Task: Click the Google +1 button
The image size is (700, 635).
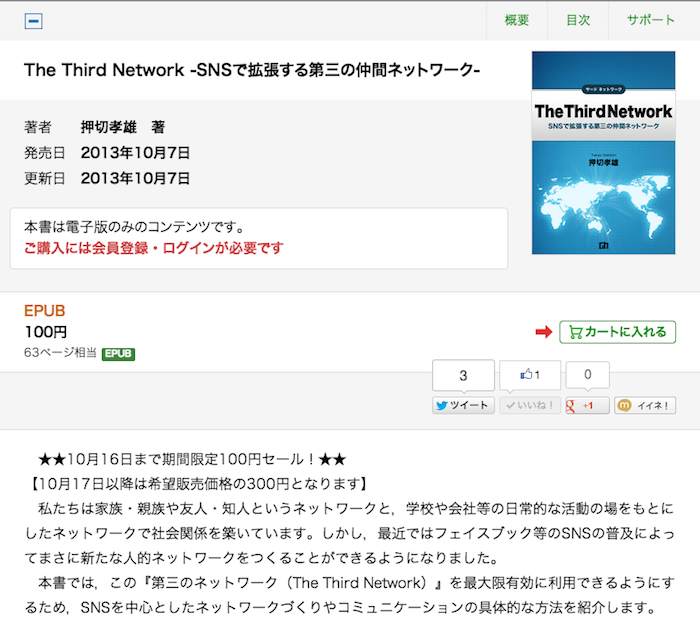Action: (x=587, y=405)
